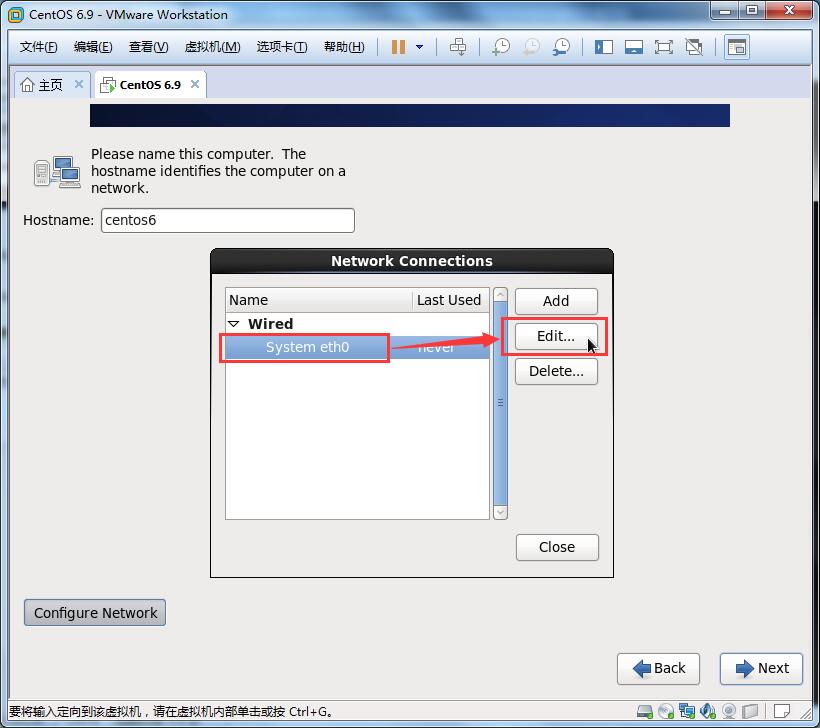Click the Hostname input field
The width and height of the screenshot is (820, 728).
pos(227,220)
